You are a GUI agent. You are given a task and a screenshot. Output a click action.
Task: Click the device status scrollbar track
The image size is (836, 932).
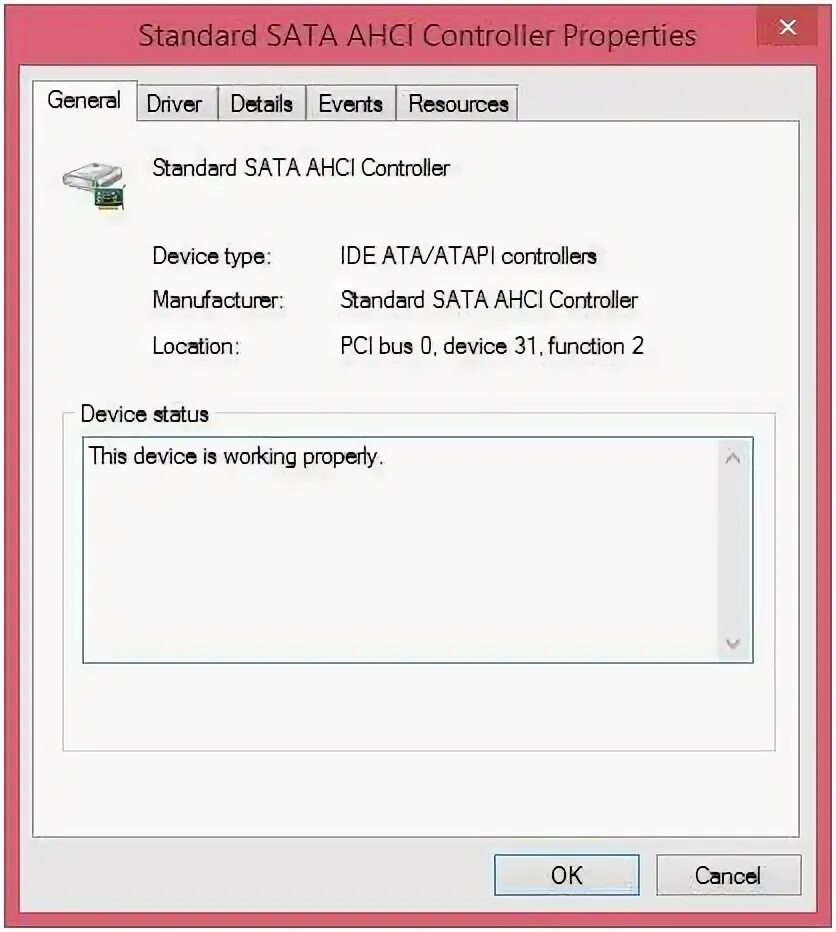click(733, 550)
